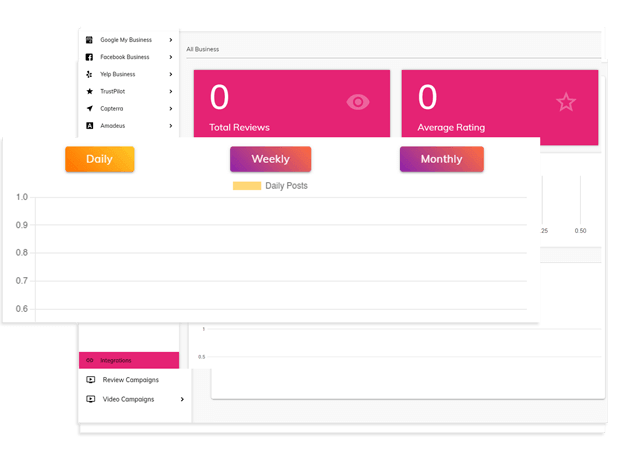Image resolution: width=624 pixels, height=452 pixels.
Task: Click the Integrations link icon
Action: (x=90, y=360)
